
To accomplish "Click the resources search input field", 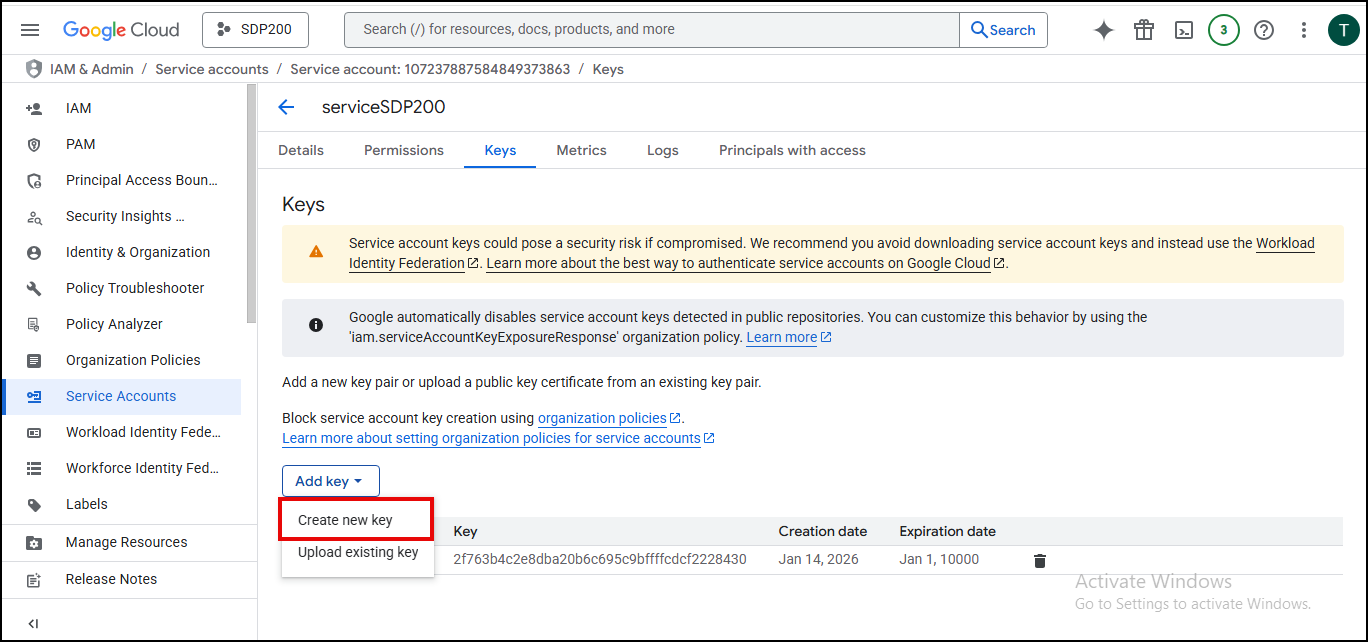I will click(650, 30).
